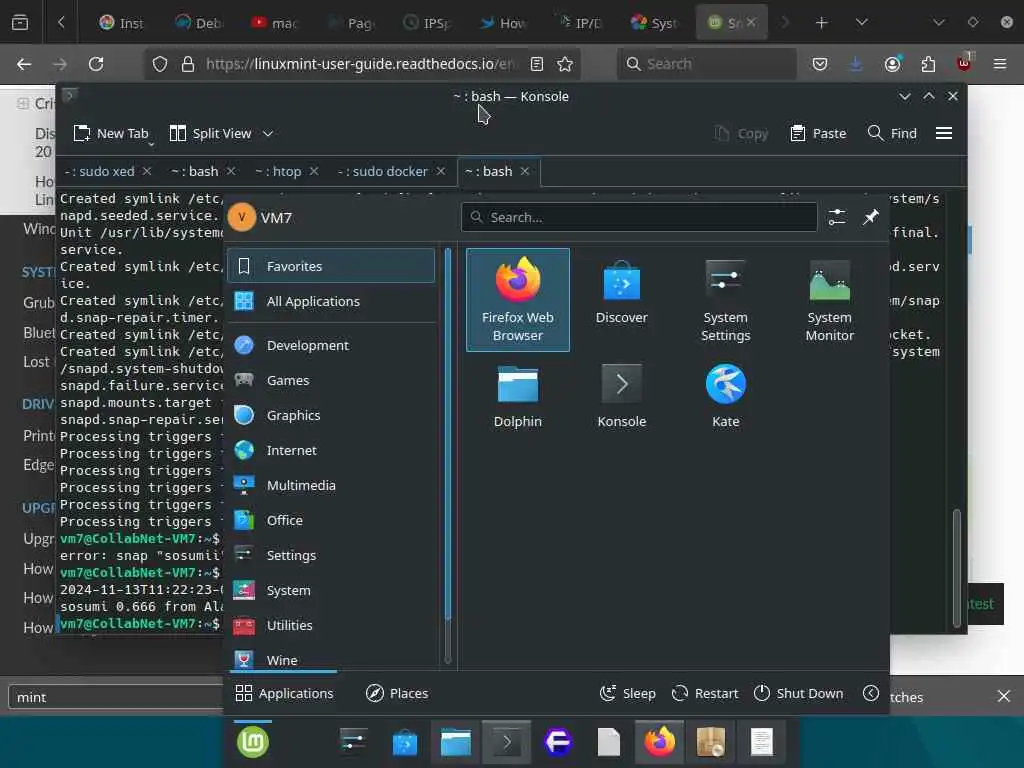This screenshot has height=768, width=1024.
Task: Open the Settings category
Action: click(331, 555)
